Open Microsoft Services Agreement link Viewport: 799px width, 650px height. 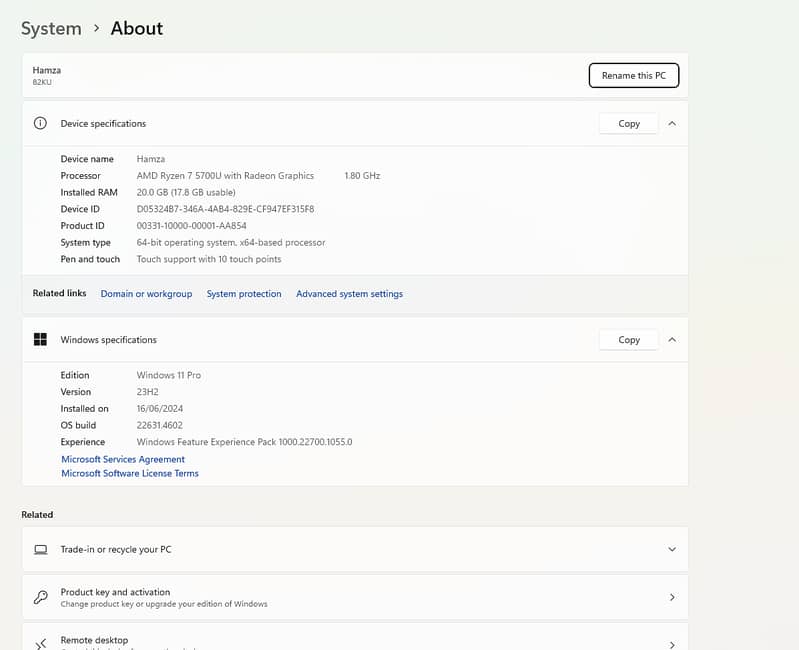tap(123, 459)
